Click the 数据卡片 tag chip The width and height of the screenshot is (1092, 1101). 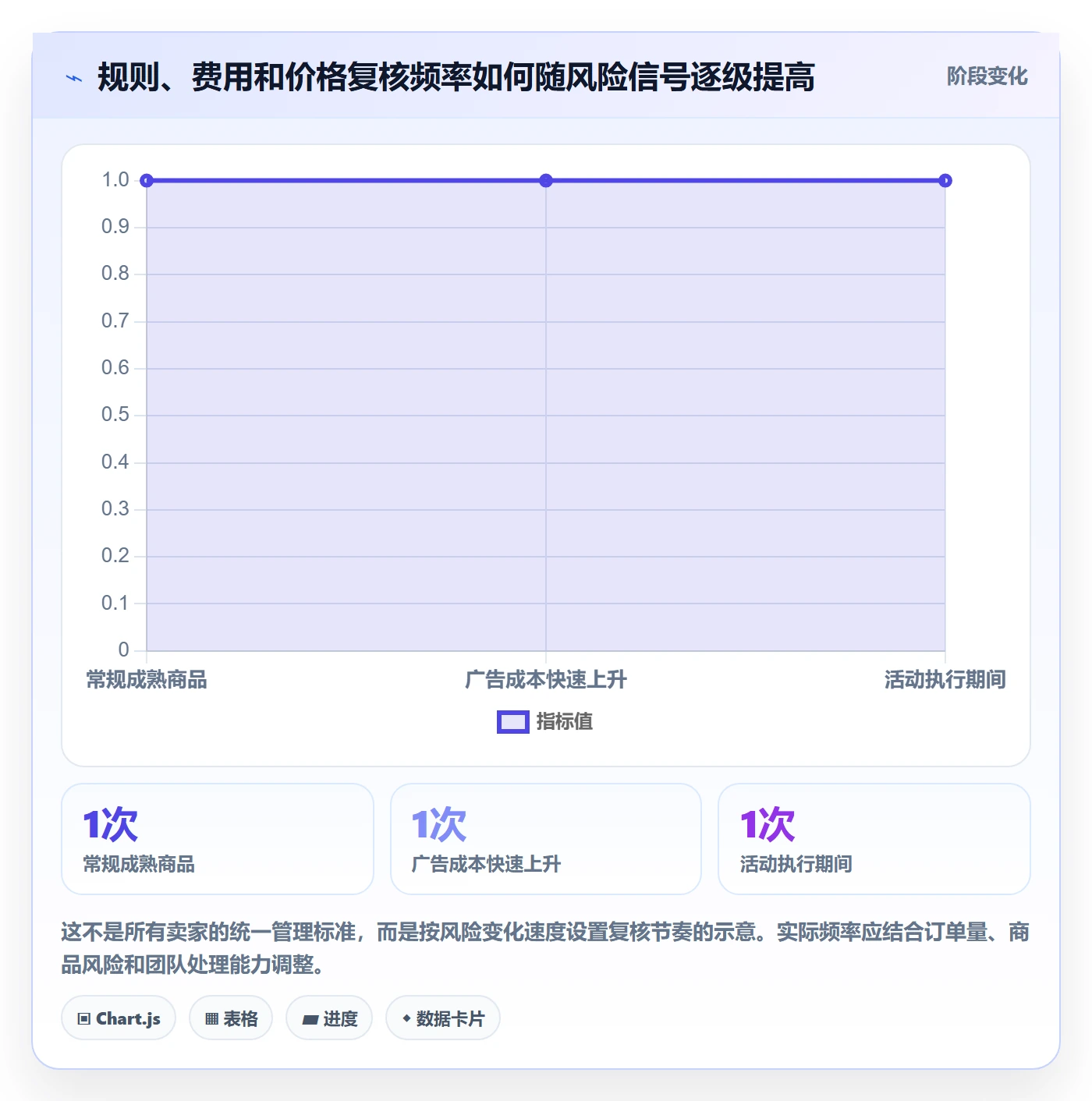[443, 1018]
